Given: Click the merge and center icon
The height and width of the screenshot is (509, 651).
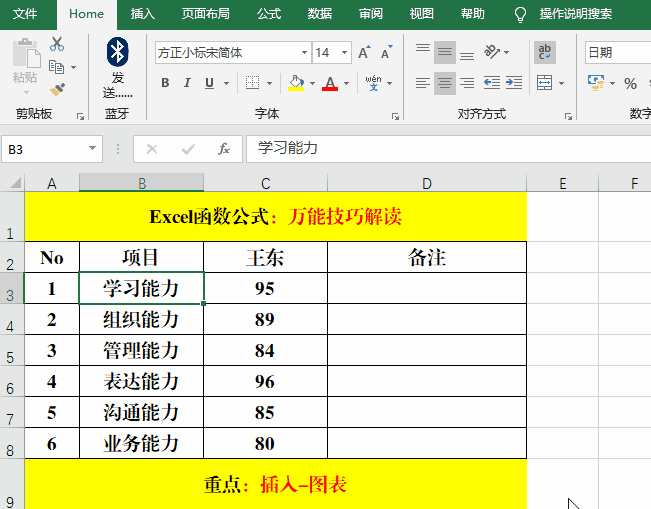Looking at the screenshot, I should [x=544, y=83].
